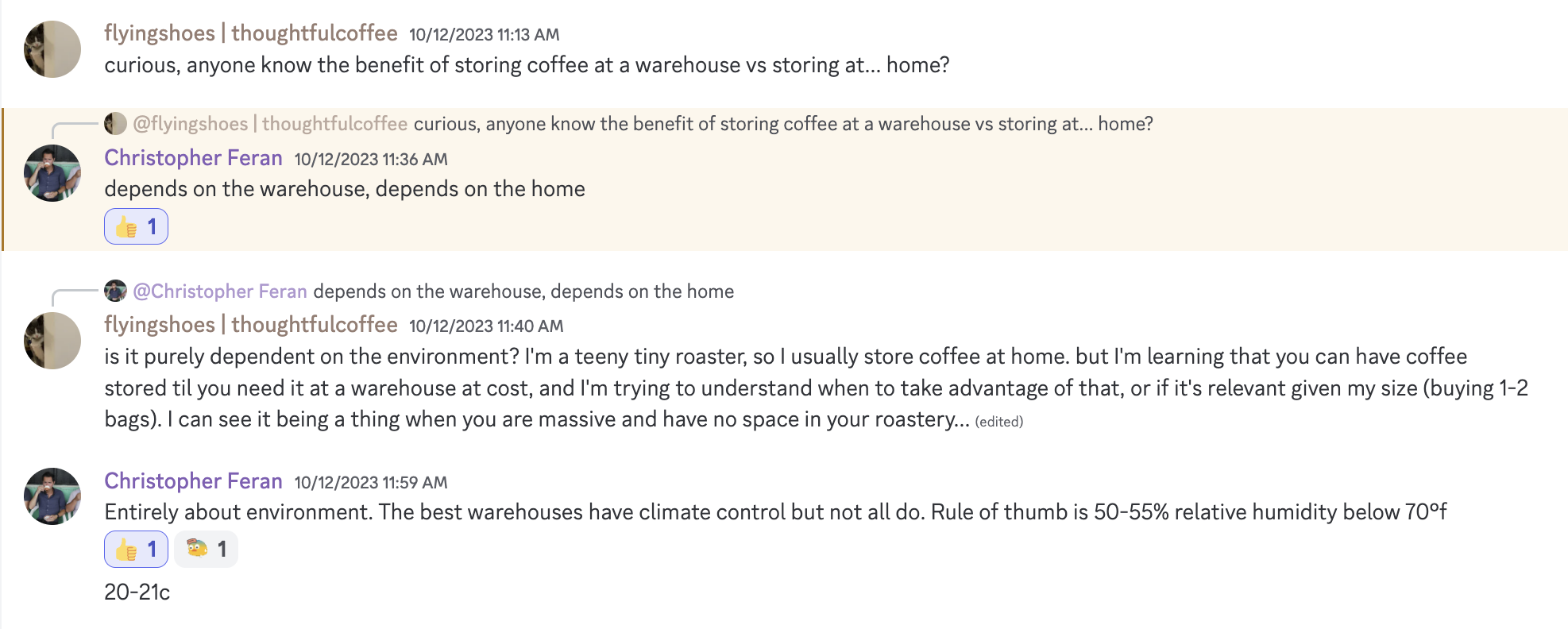Image resolution: width=1568 pixels, height=629 pixels.
Task: Click flyingshoes' avatar beside the 11:40 AM message
Action: tap(51, 342)
